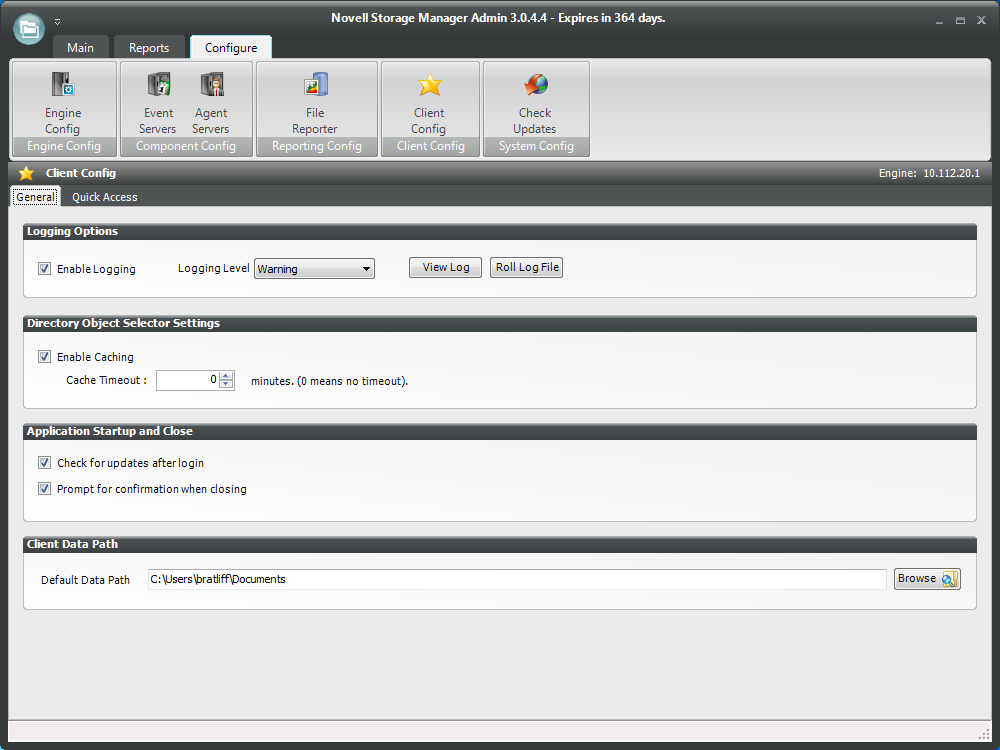Click the Default Data Path field
This screenshot has width=1000, height=750.
pos(517,579)
